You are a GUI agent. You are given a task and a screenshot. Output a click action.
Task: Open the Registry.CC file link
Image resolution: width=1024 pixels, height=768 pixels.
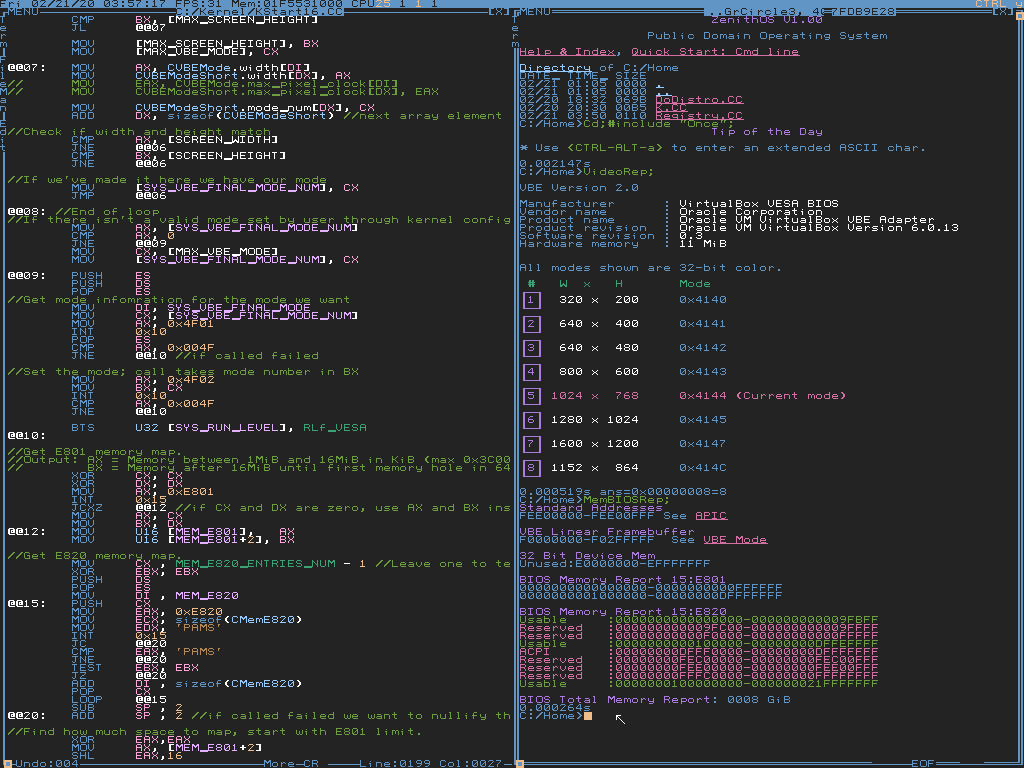(x=699, y=116)
